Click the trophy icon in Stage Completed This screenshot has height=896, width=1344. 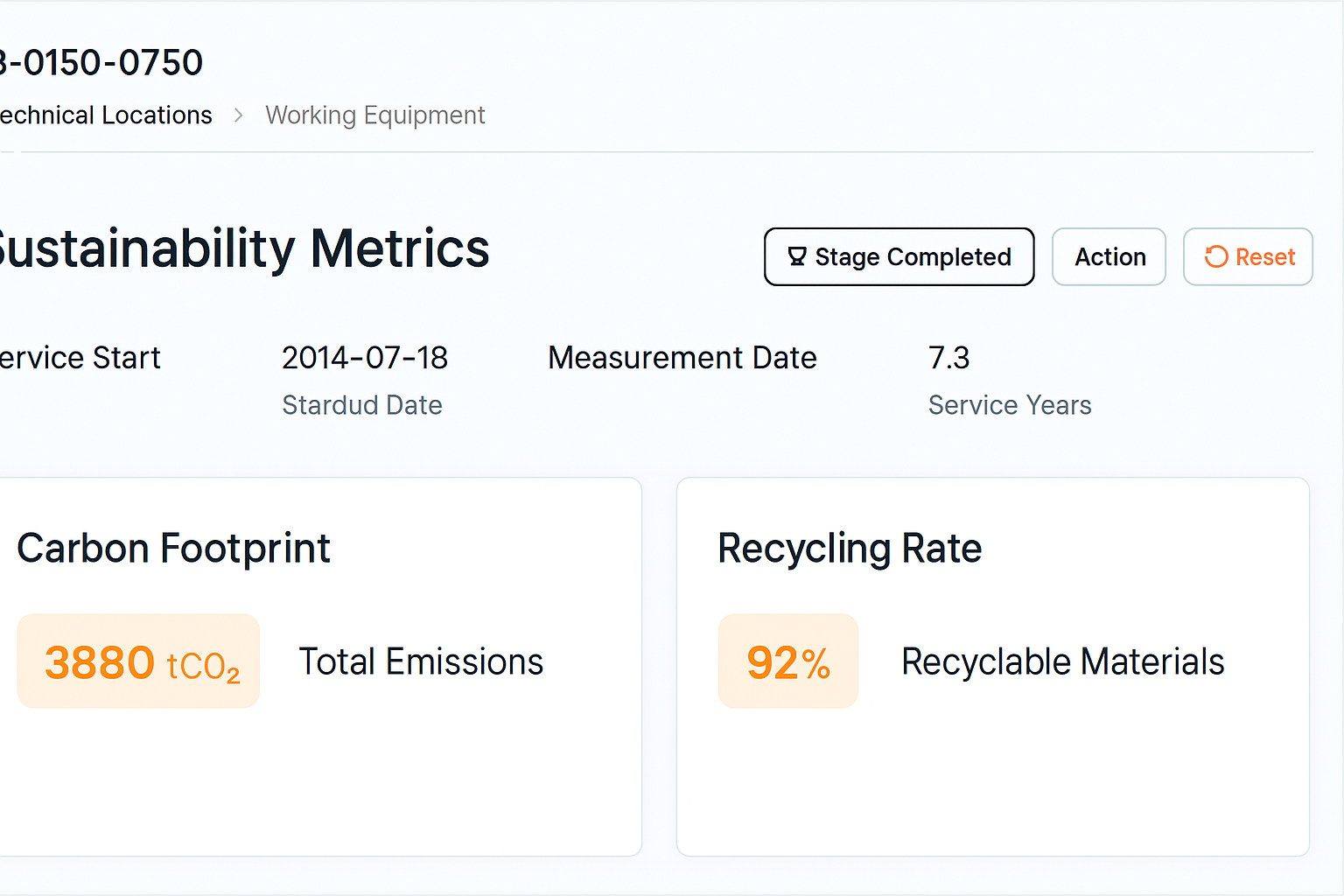coord(796,256)
